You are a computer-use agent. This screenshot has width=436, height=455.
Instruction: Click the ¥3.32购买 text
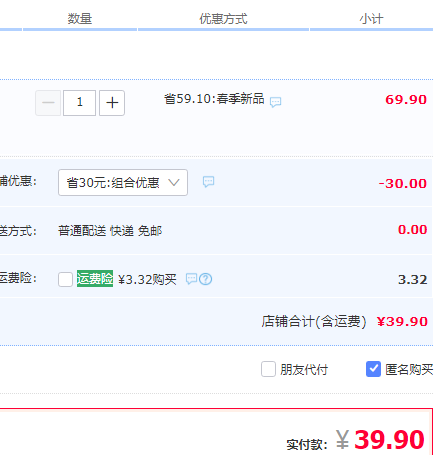coord(147,279)
